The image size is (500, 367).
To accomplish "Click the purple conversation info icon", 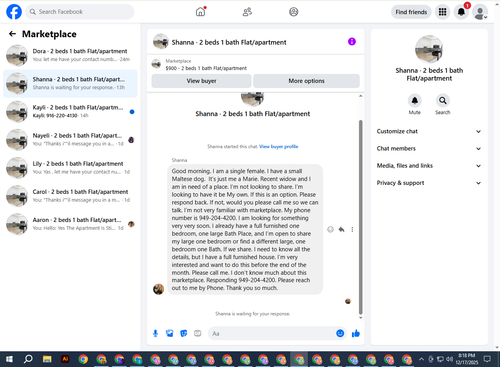I will (352, 42).
